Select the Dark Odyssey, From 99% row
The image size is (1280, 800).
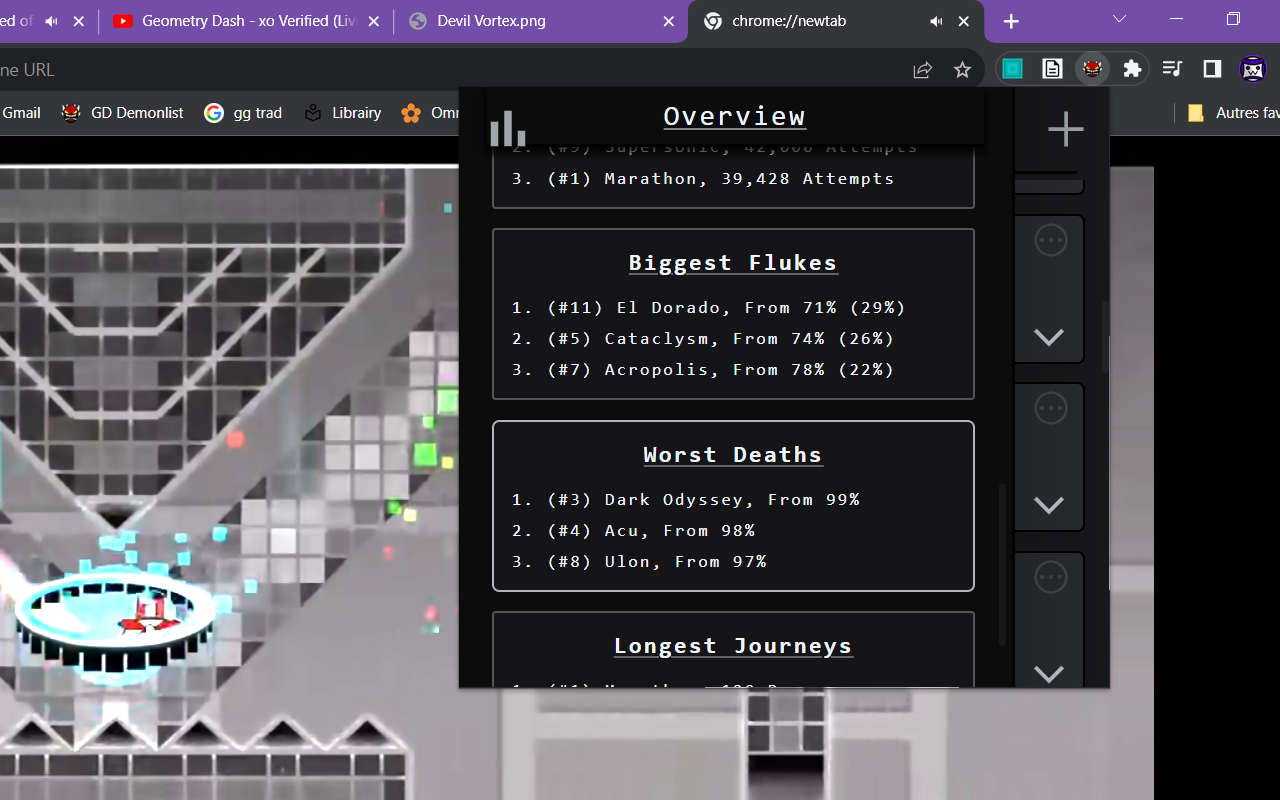tap(686, 500)
